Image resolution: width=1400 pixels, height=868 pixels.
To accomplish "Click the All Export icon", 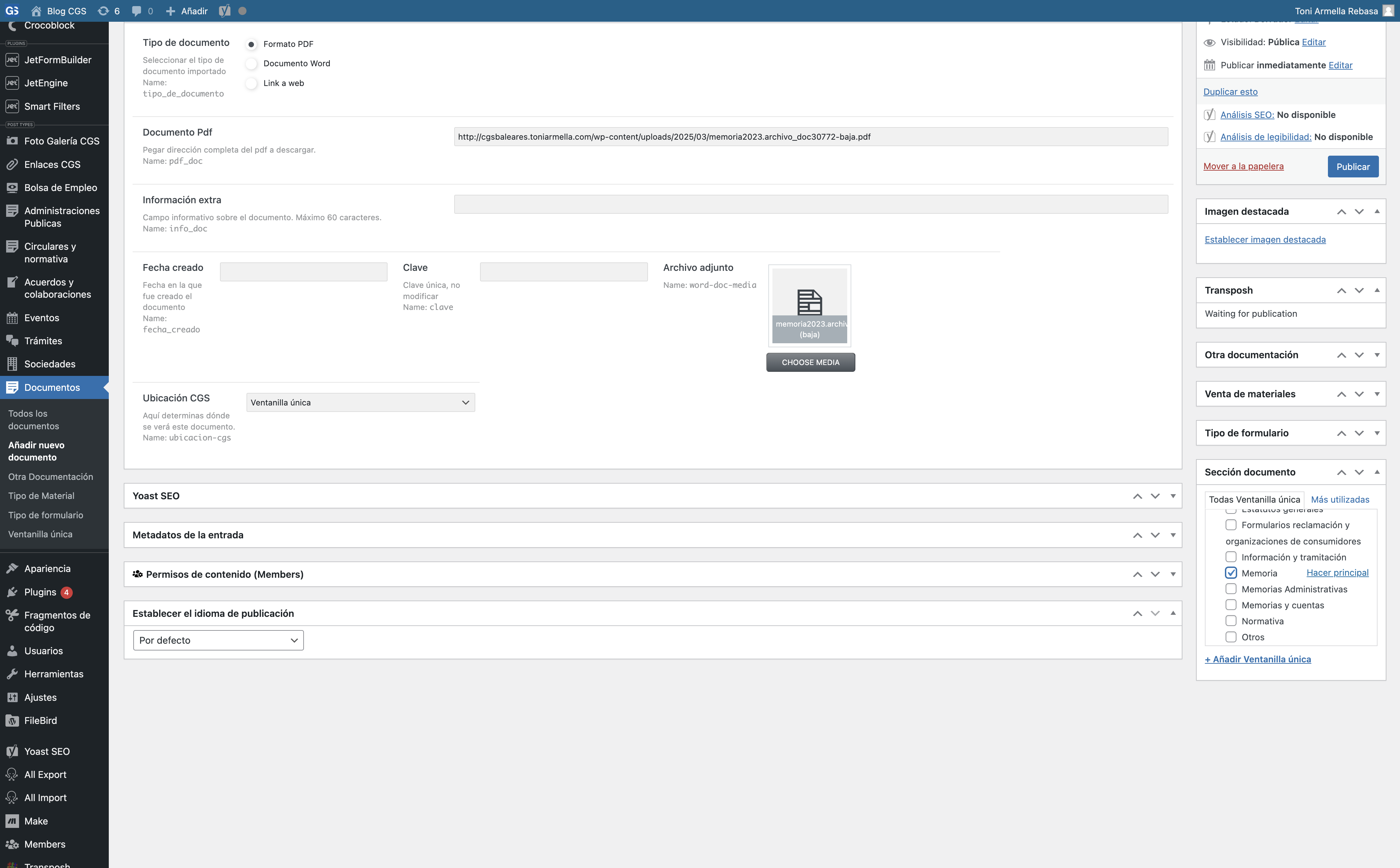I will click(x=12, y=775).
